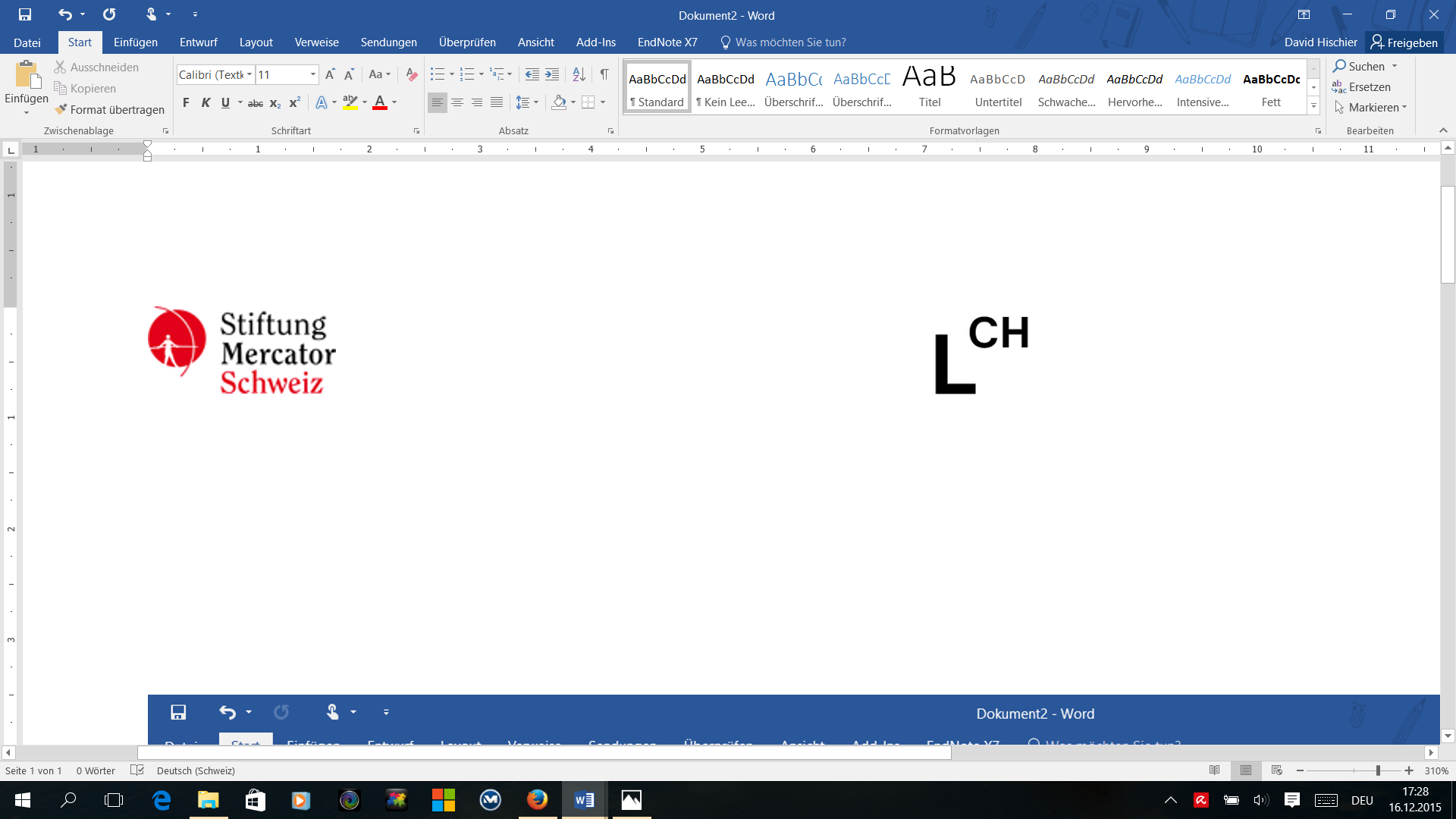The image size is (1456, 819).
Task: Apply the Untertitel style
Action: tap(998, 87)
